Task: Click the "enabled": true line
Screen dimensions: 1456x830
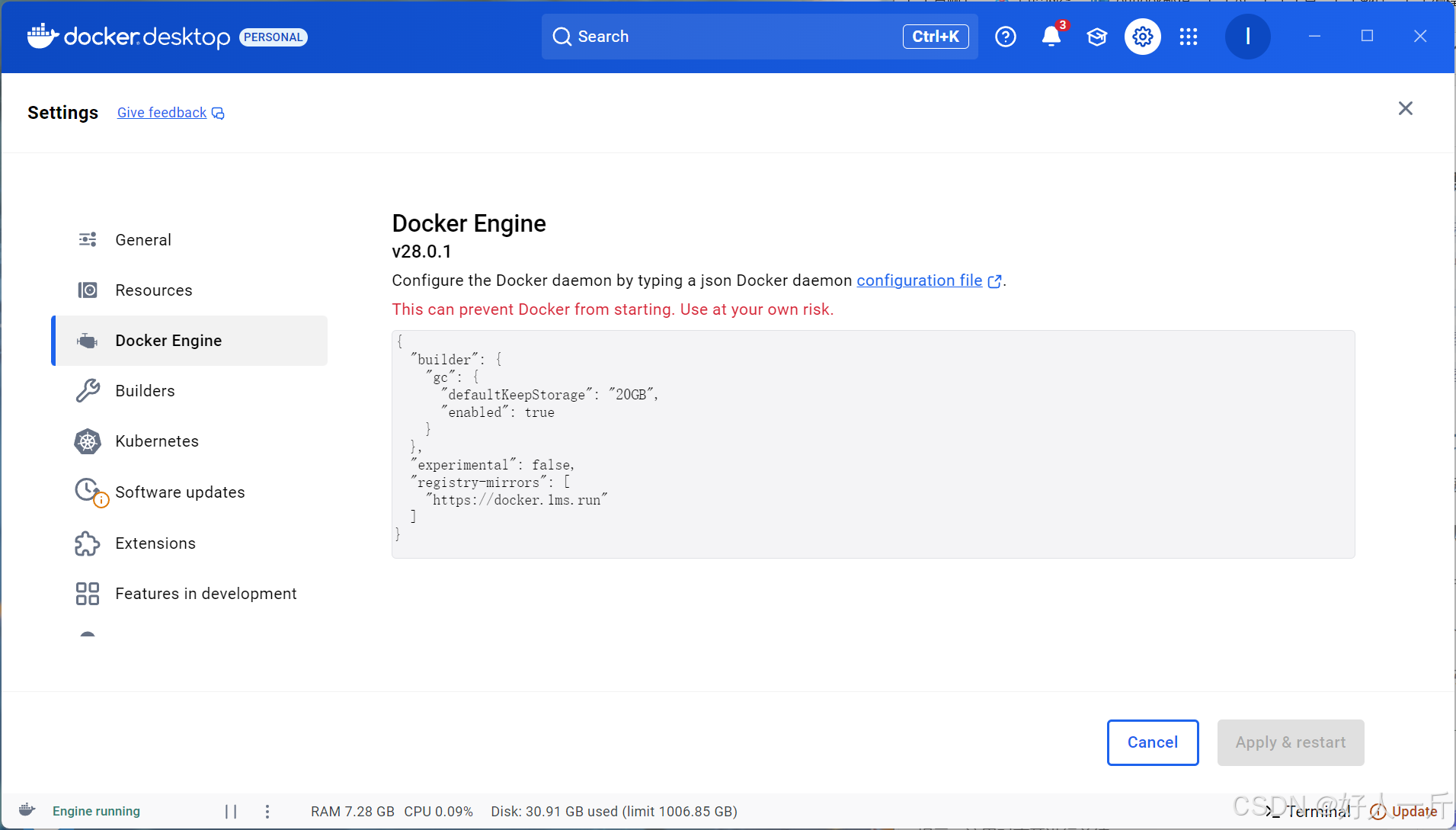Action: [498, 412]
